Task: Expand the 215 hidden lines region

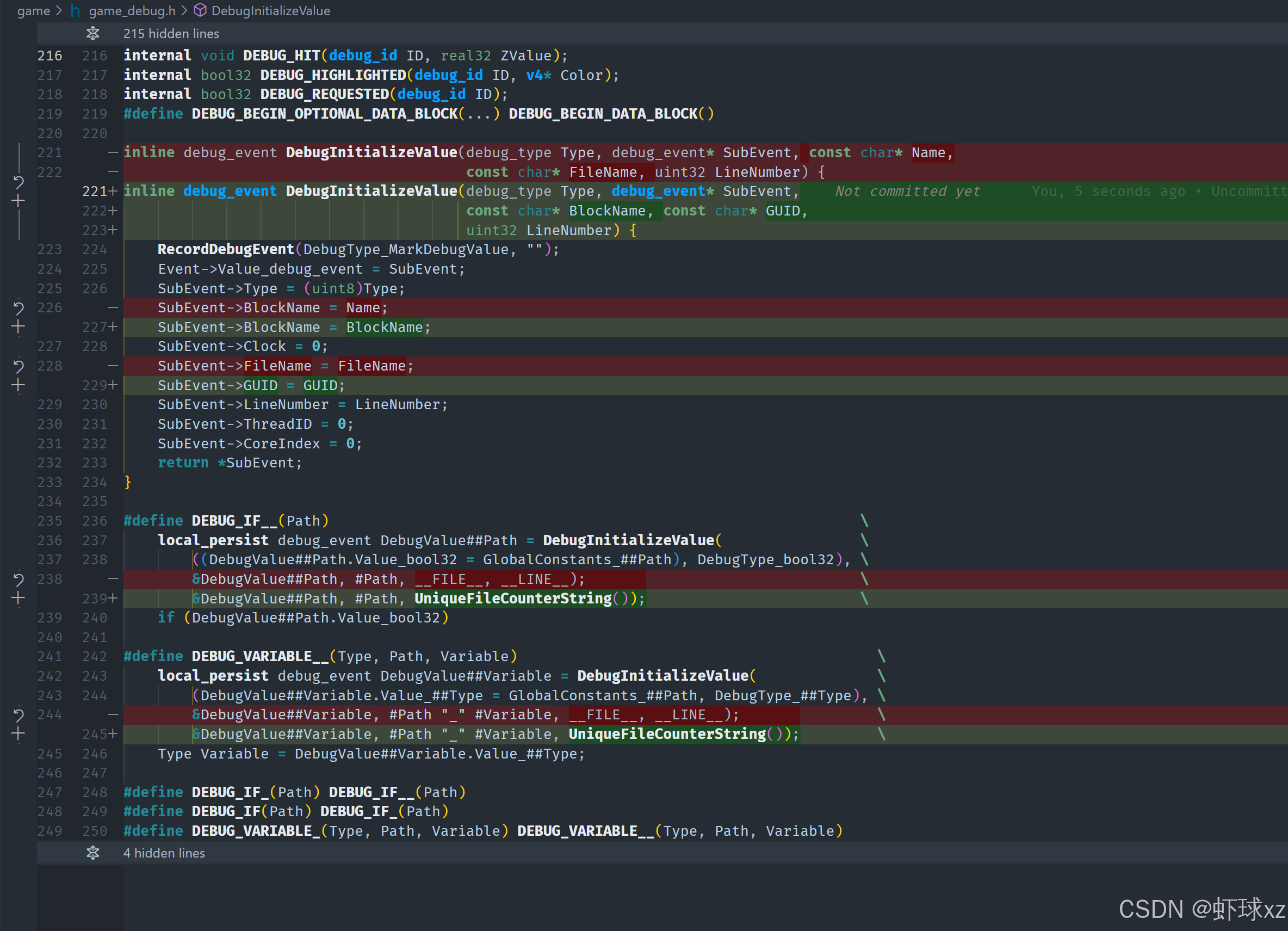Action: [x=171, y=34]
